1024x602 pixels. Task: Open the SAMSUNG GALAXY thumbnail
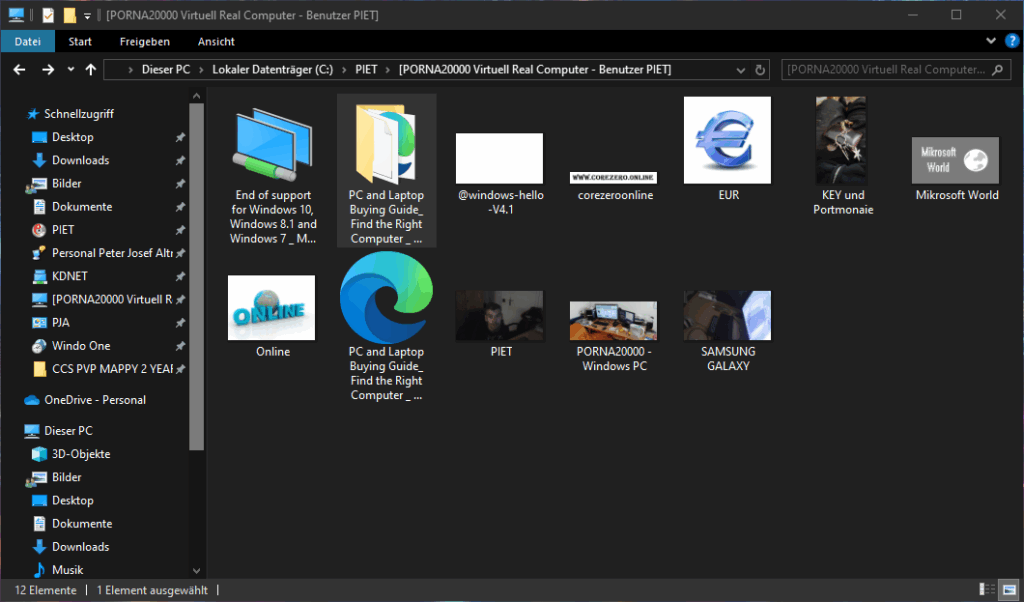pos(727,315)
